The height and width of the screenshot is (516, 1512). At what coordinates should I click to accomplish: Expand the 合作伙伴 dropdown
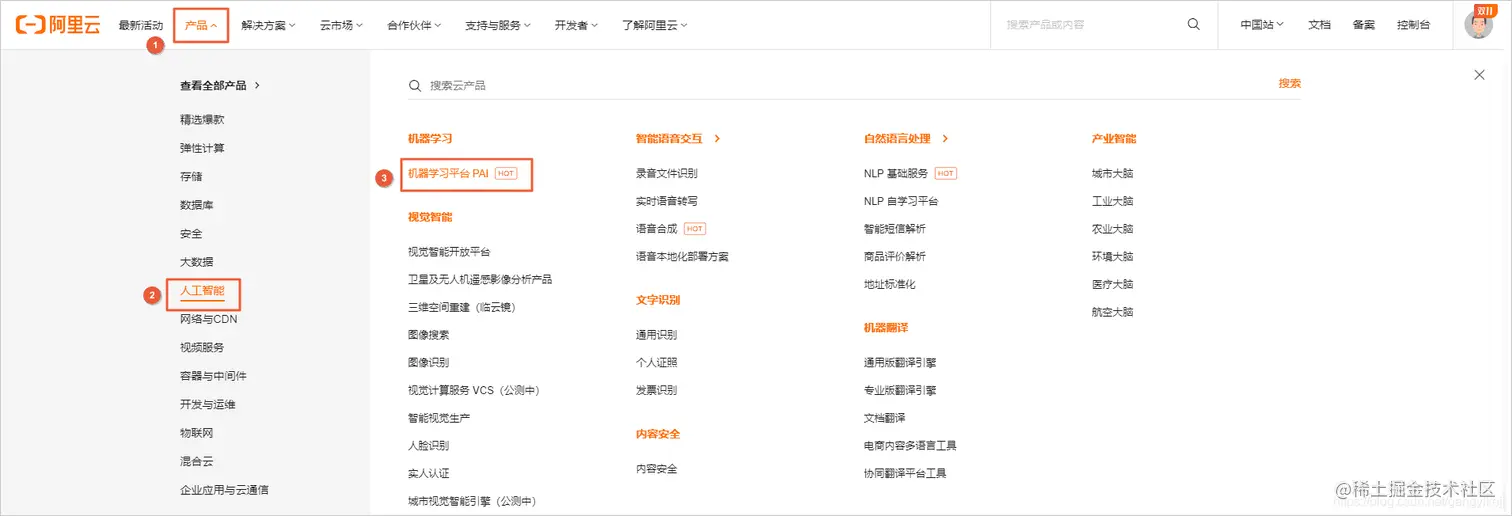click(414, 25)
